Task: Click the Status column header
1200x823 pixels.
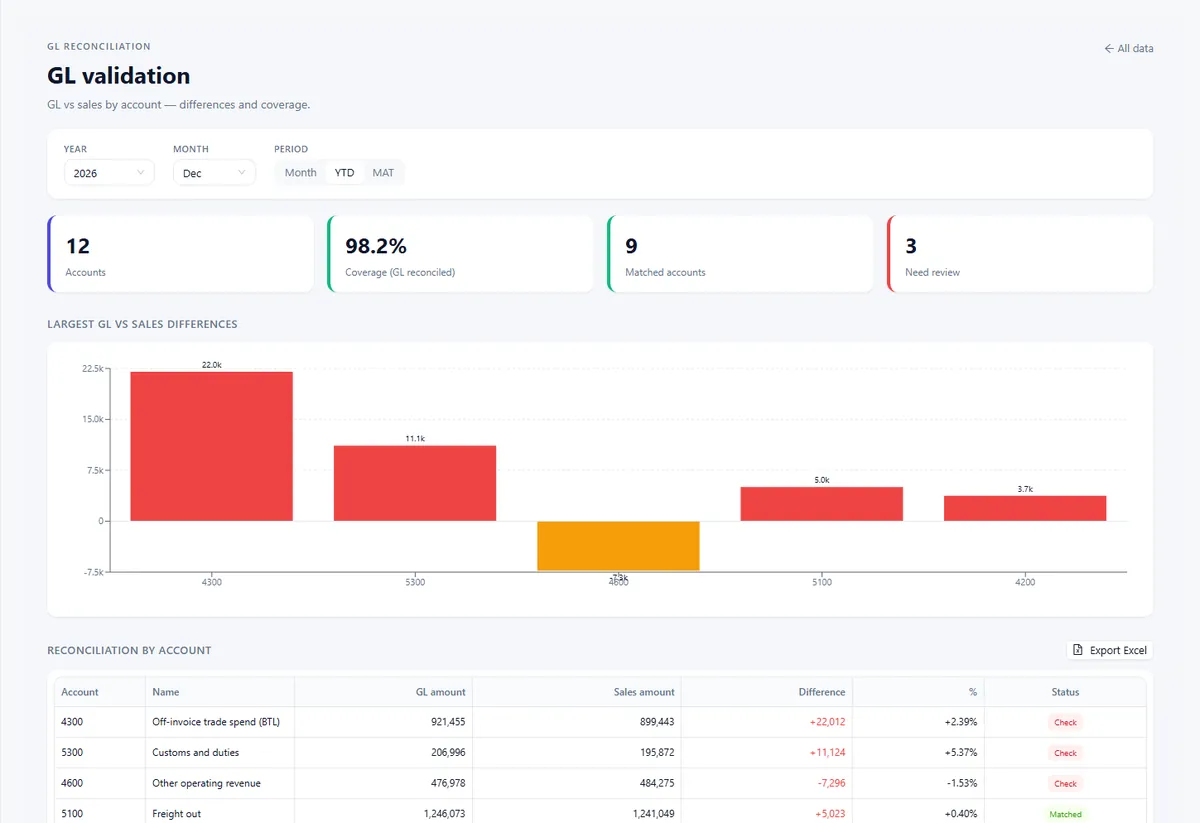Action: (1065, 692)
